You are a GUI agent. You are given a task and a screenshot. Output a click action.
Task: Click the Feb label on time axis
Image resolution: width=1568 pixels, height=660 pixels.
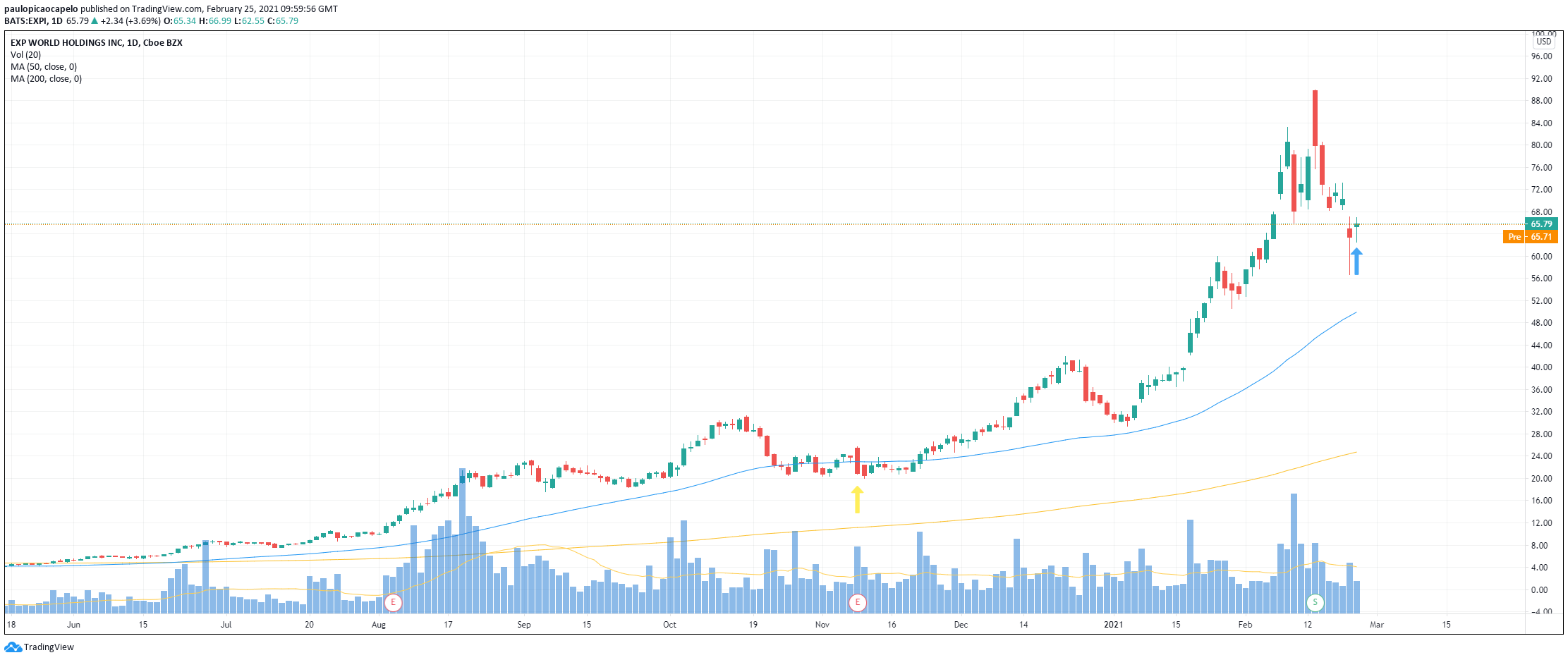pos(1245,625)
